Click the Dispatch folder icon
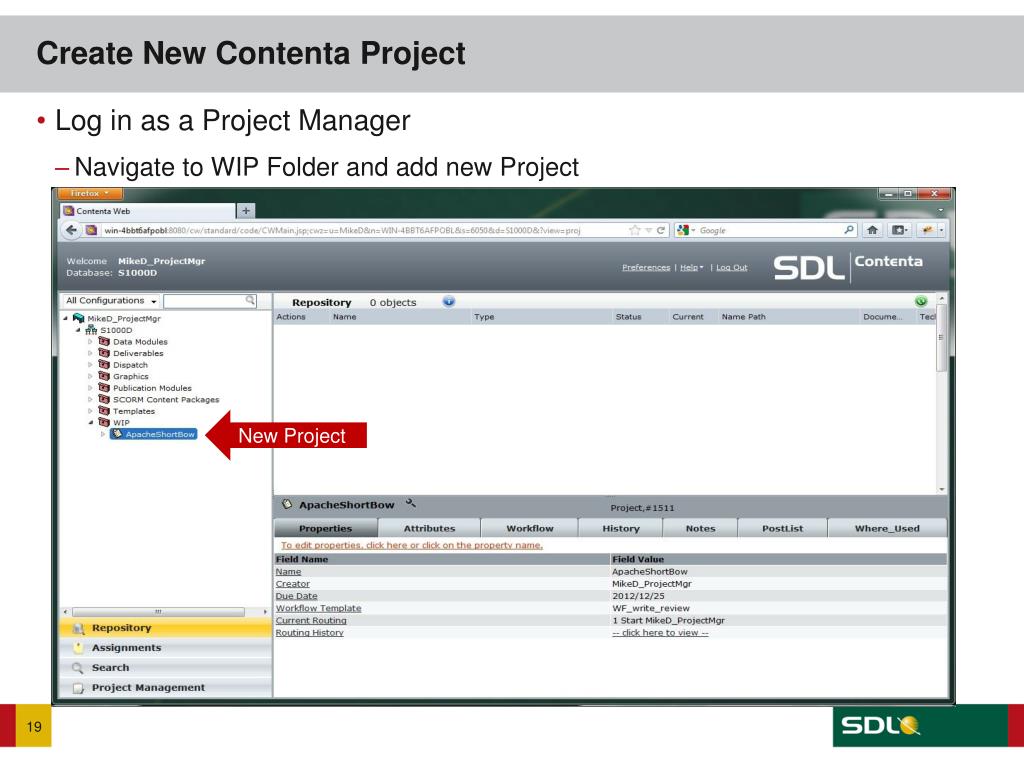Image resolution: width=1024 pixels, height=768 pixels. click(104, 364)
